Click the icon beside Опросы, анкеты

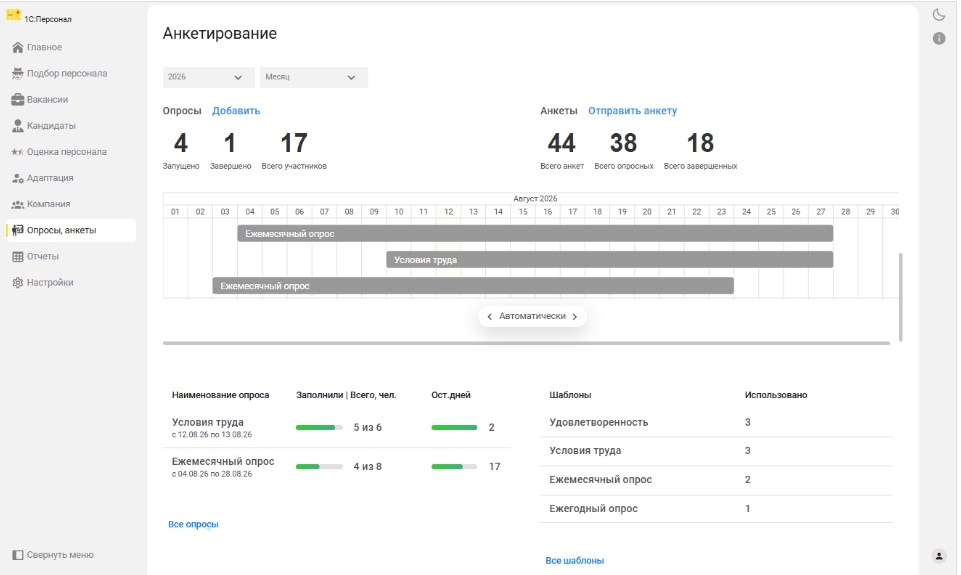pos(18,230)
